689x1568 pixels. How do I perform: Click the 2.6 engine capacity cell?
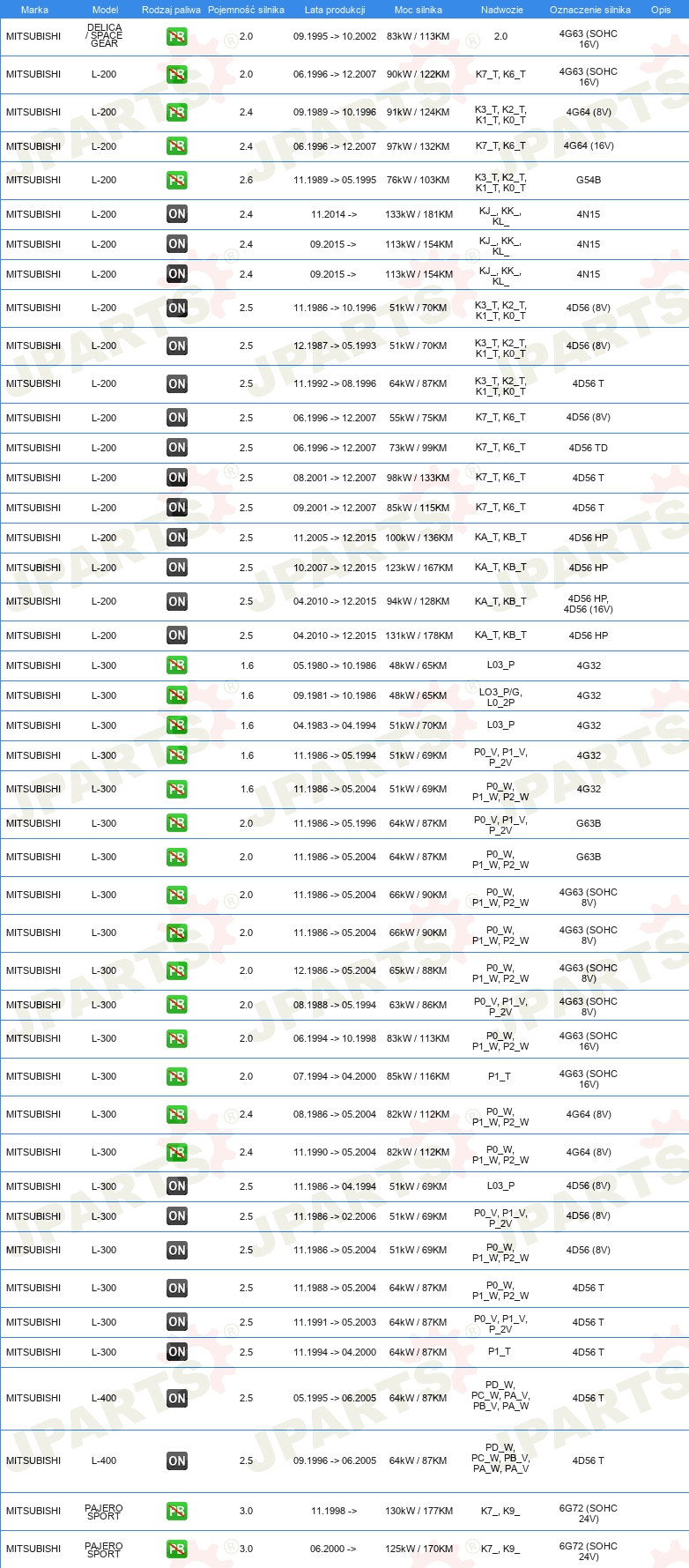[x=246, y=180]
